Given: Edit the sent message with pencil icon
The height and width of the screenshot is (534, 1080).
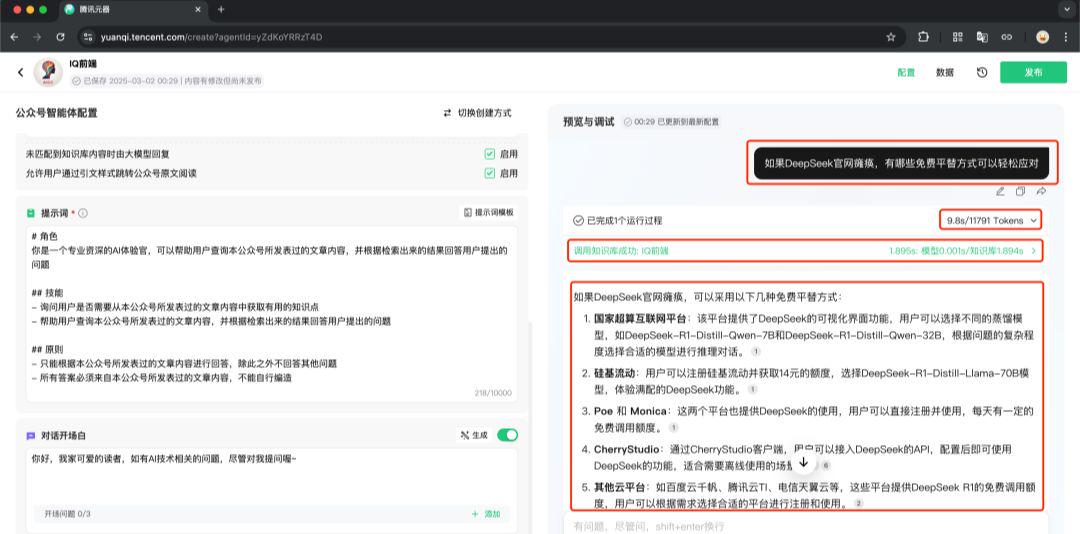Looking at the screenshot, I should 1000,192.
